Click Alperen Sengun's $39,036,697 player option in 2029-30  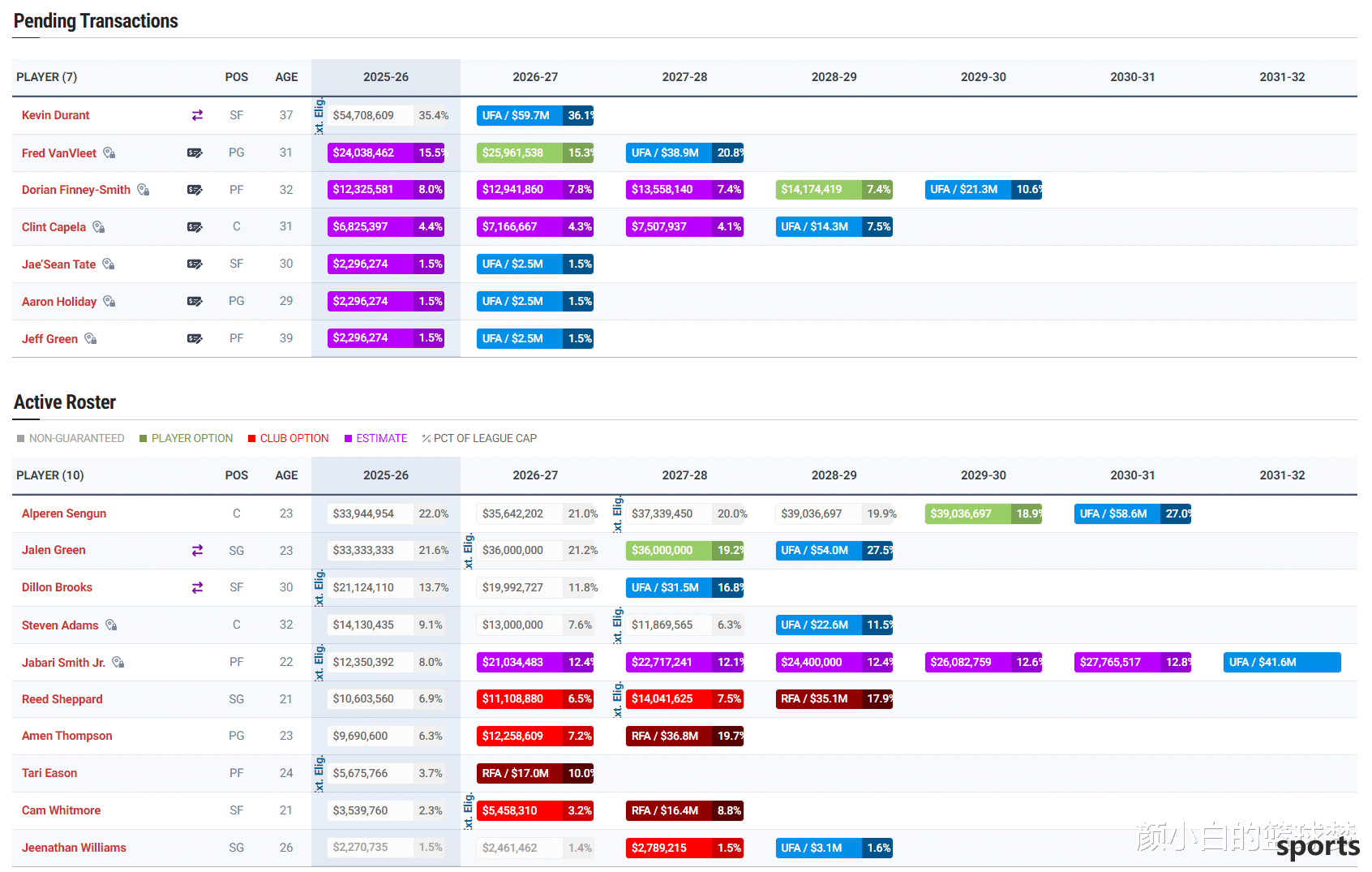click(x=984, y=513)
